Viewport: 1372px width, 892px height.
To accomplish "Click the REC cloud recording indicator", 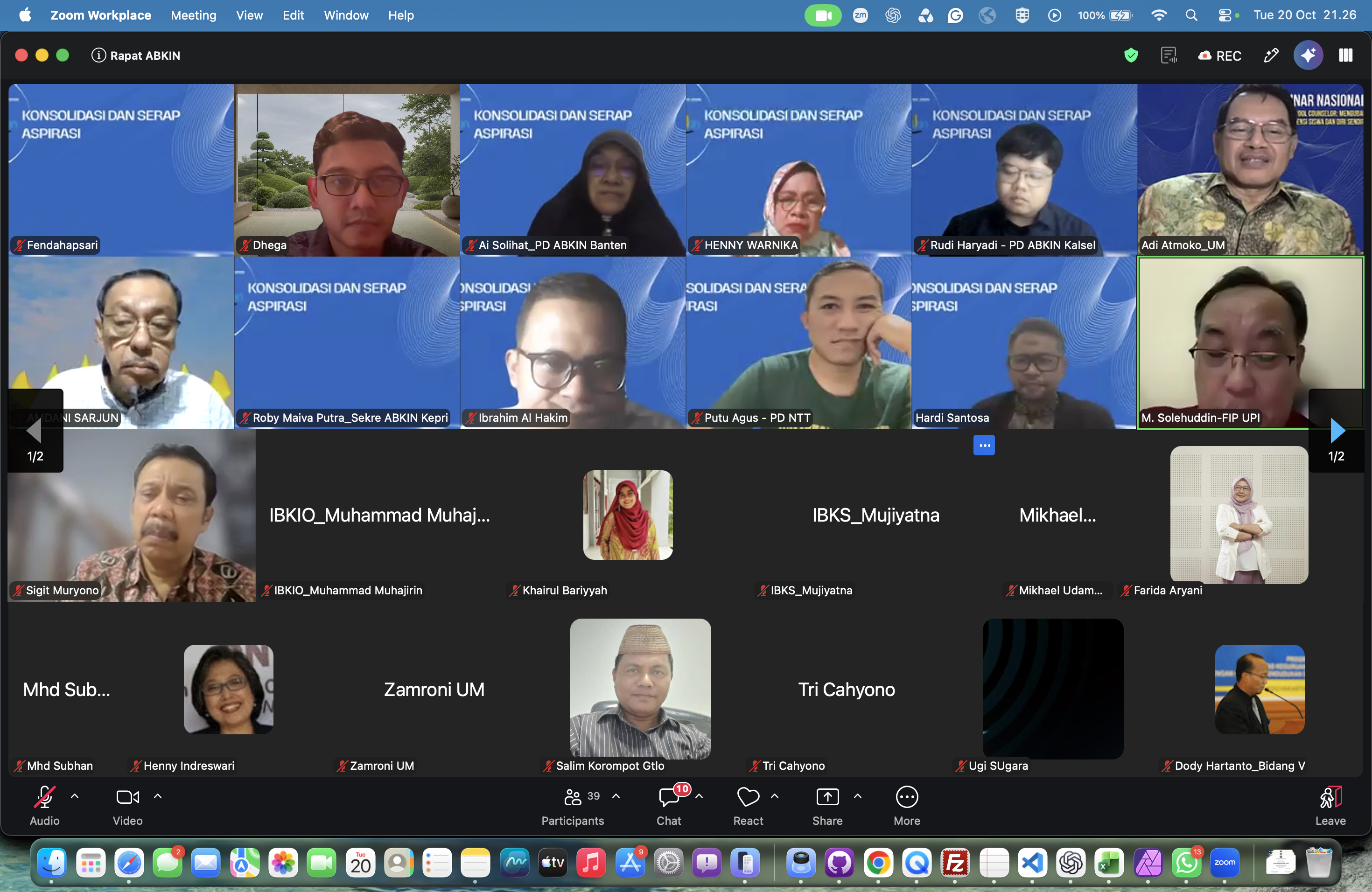I will 1220,56.
